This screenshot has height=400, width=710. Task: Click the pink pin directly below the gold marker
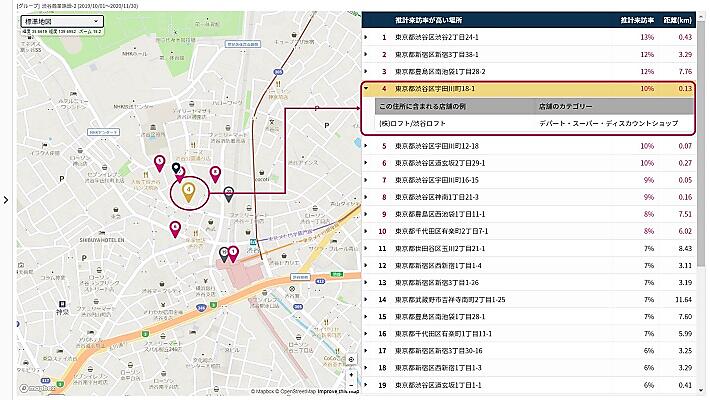[176, 228]
